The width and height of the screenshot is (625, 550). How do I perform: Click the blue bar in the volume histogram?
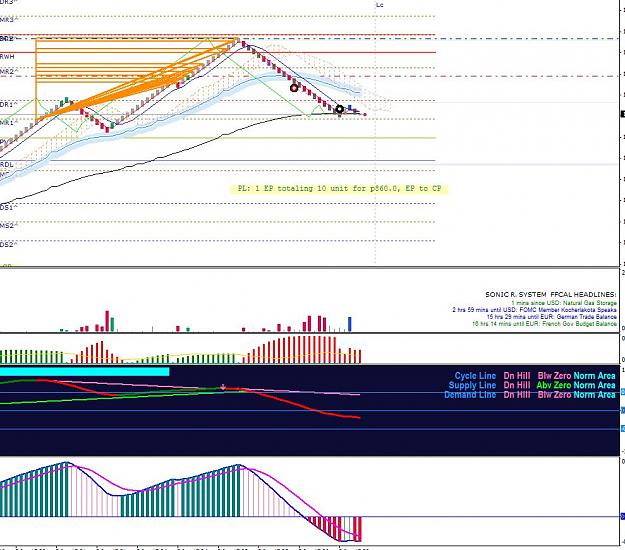click(x=350, y=324)
